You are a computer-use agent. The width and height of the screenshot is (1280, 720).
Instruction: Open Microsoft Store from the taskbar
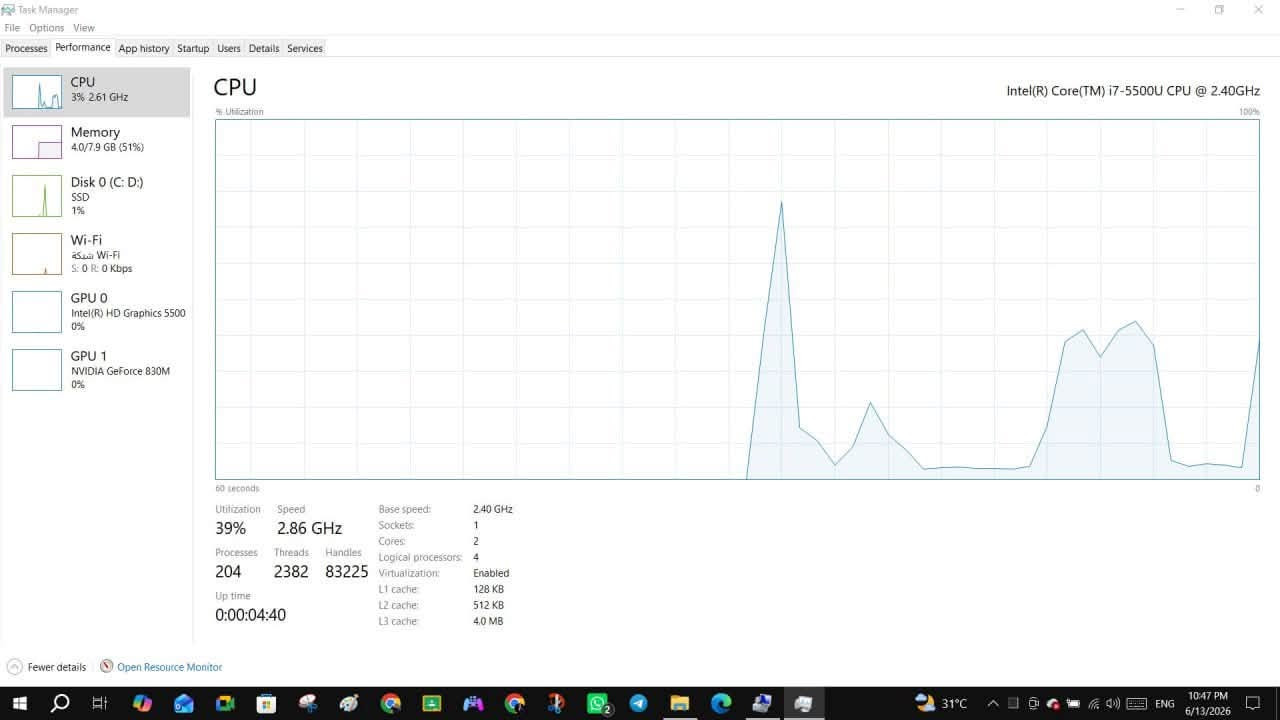[266, 703]
